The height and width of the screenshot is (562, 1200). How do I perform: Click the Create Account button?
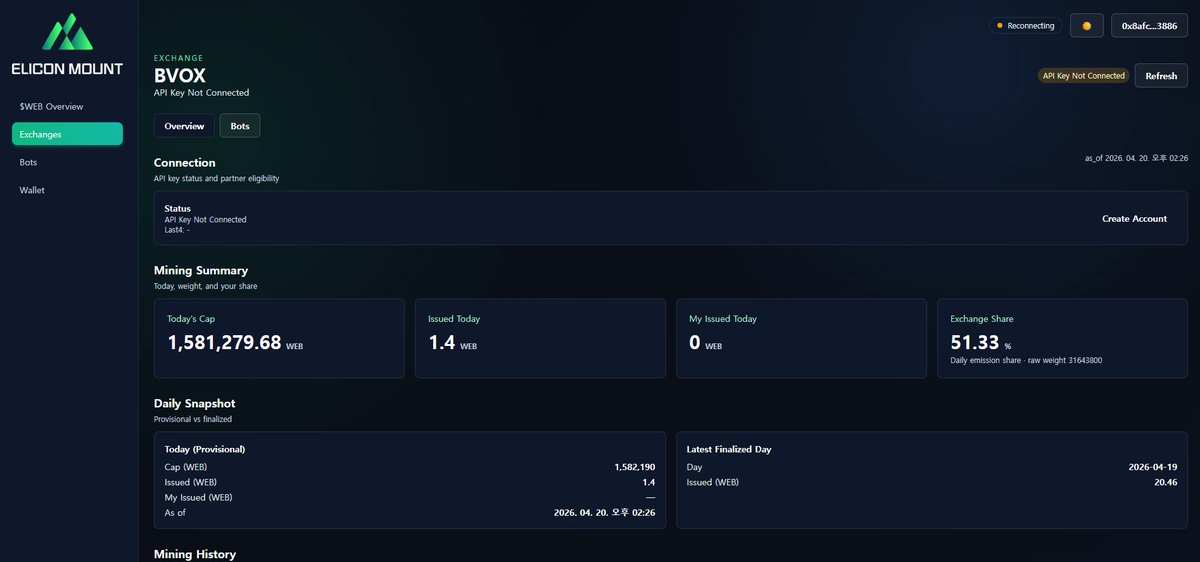click(1134, 218)
